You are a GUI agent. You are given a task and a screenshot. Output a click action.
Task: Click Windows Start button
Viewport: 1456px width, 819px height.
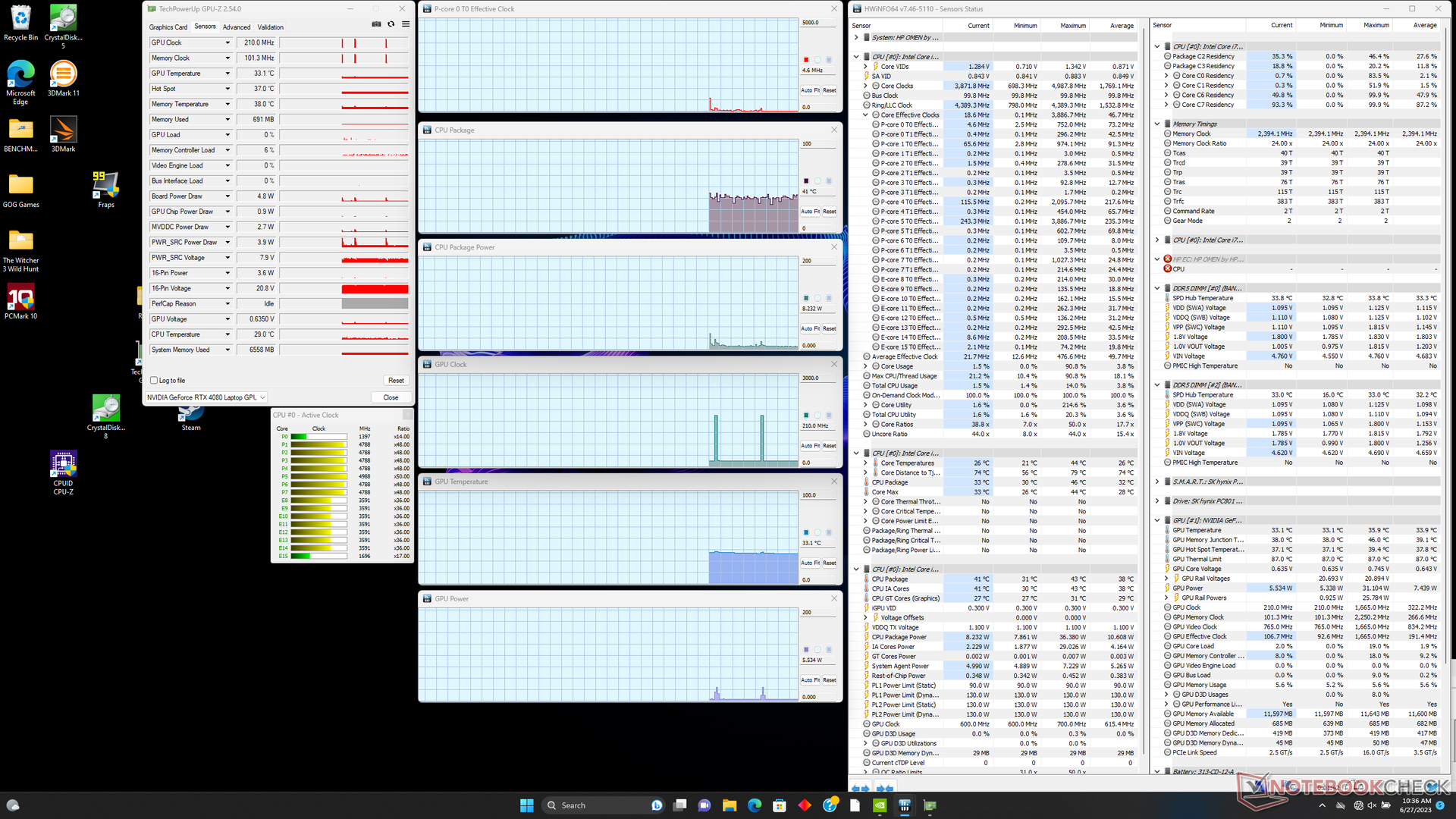pyautogui.click(x=527, y=805)
